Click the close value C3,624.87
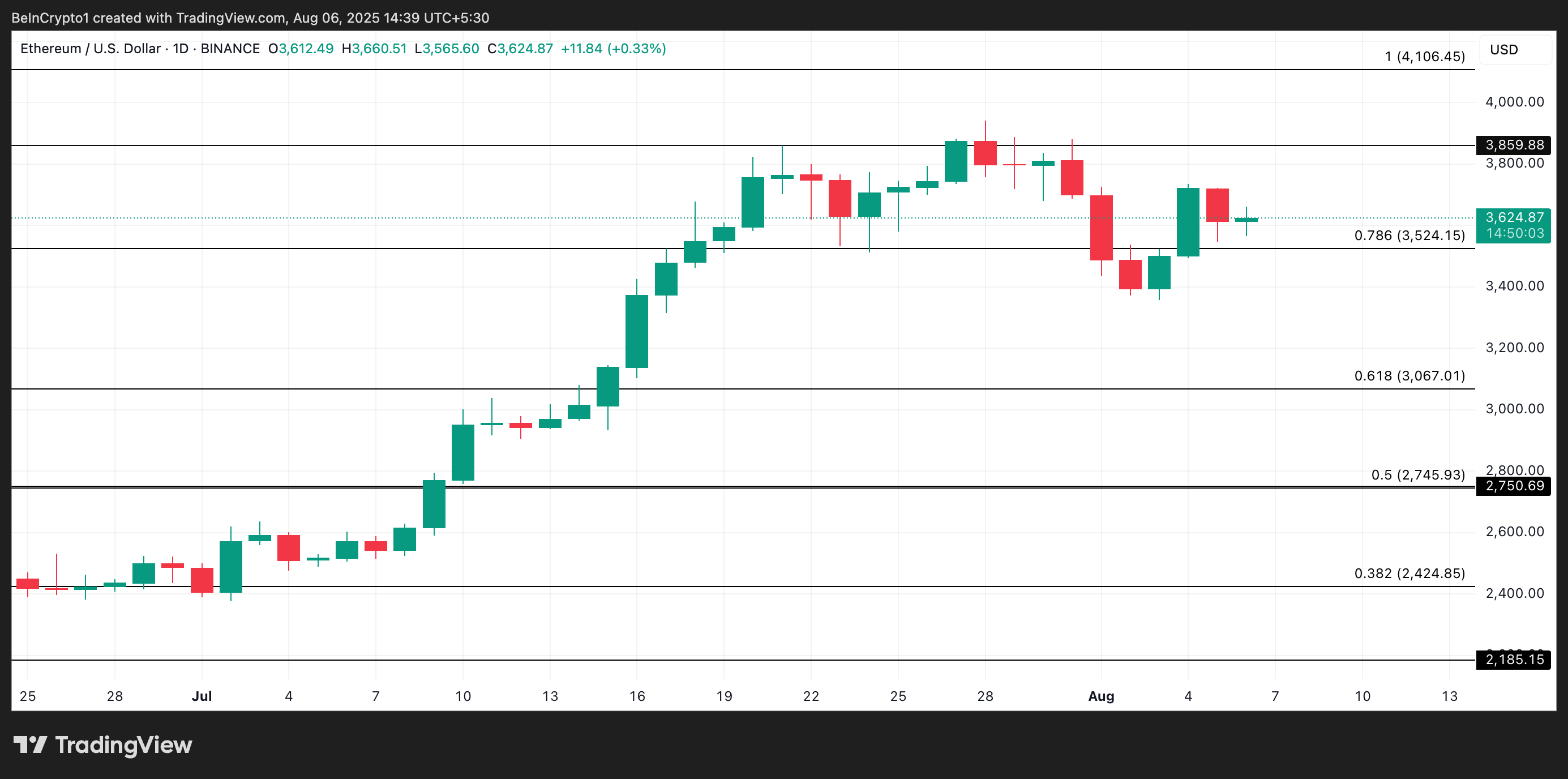 (x=520, y=49)
